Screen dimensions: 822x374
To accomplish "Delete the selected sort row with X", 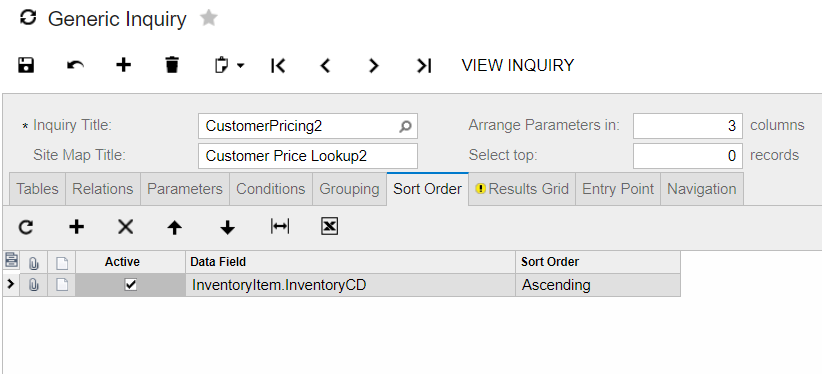I will tap(125, 227).
